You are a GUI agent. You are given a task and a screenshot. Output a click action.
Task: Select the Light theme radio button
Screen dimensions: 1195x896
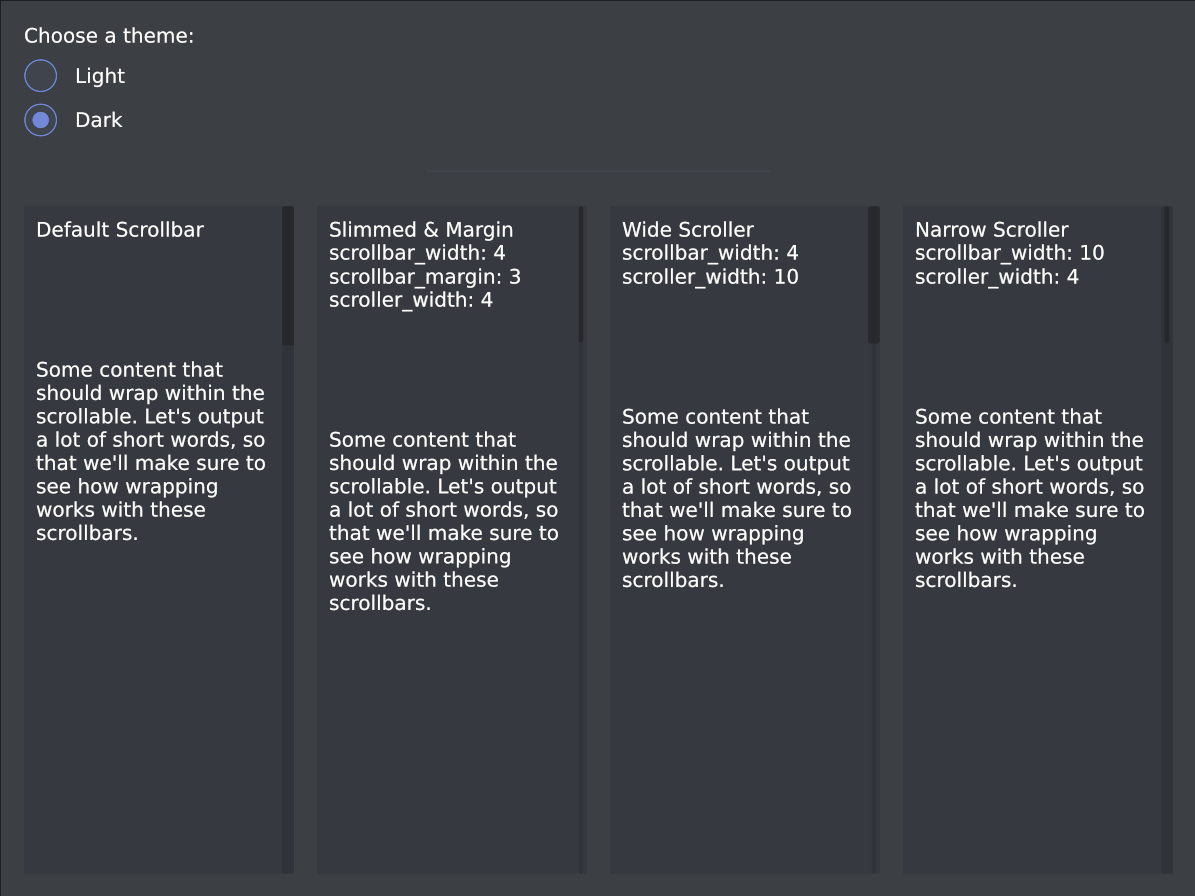(41, 76)
